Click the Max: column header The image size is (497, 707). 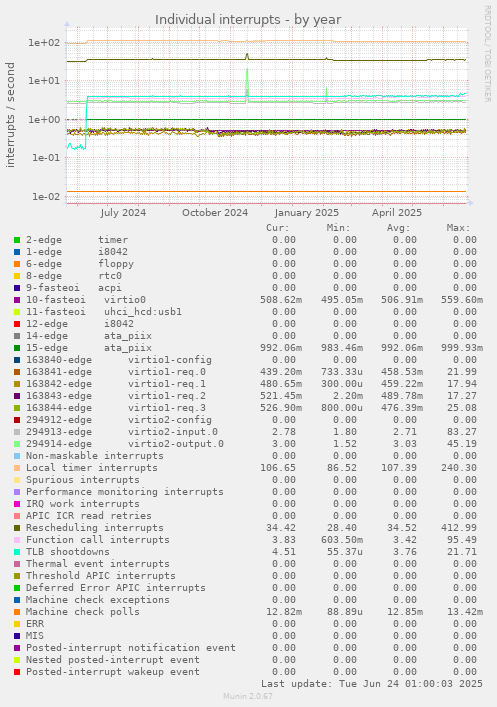(459, 228)
